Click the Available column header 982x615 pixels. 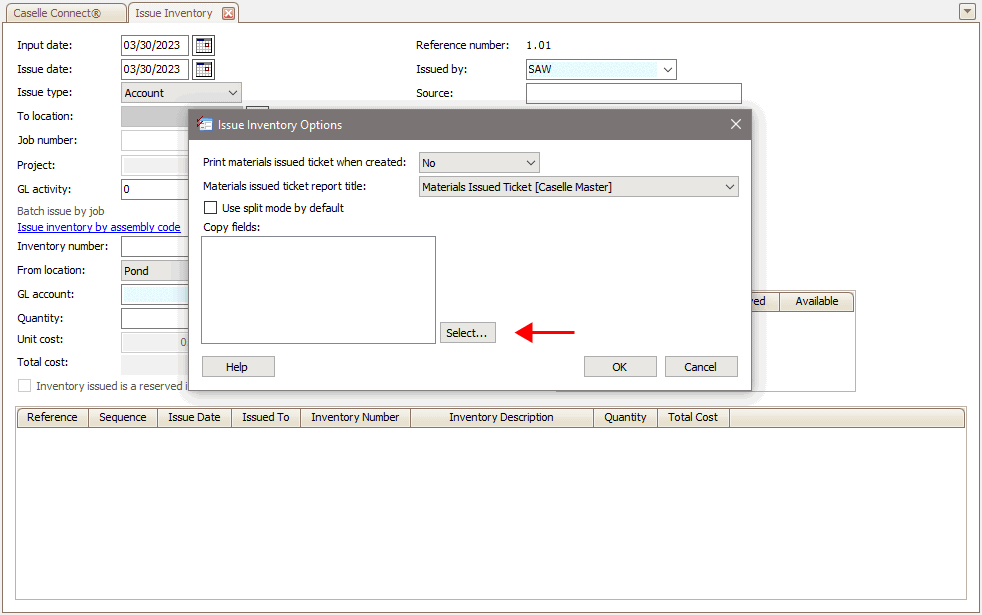click(817, 301)
